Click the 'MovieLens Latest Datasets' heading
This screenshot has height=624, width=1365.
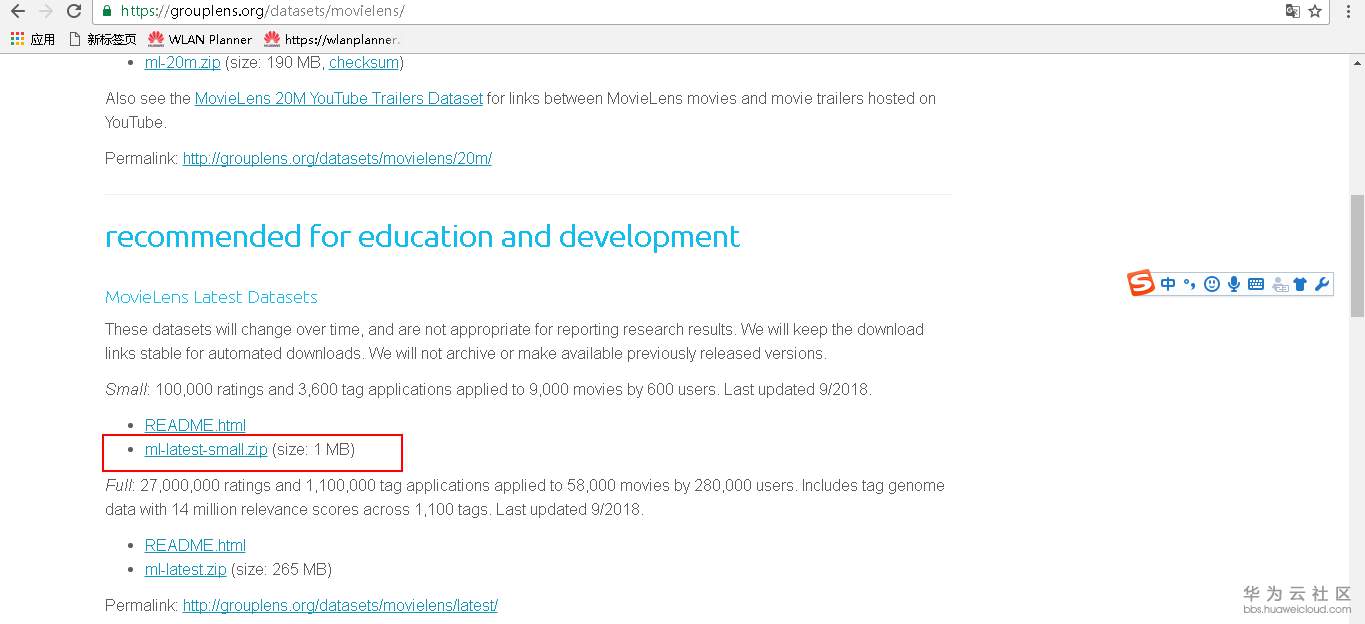click(211, 297)
